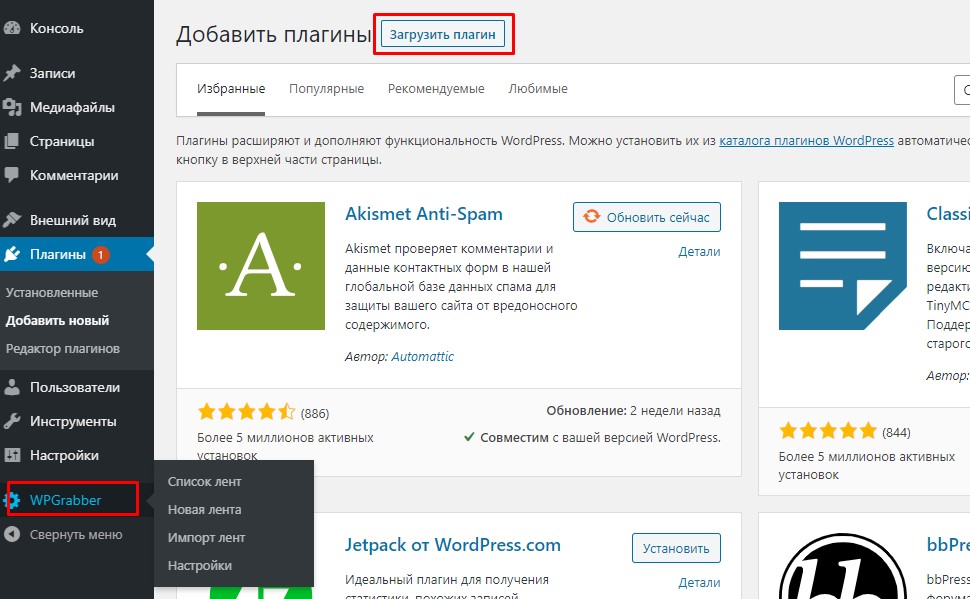Choose Новая лента in WPGrabber flyout
970x599 pixels.
205,509
